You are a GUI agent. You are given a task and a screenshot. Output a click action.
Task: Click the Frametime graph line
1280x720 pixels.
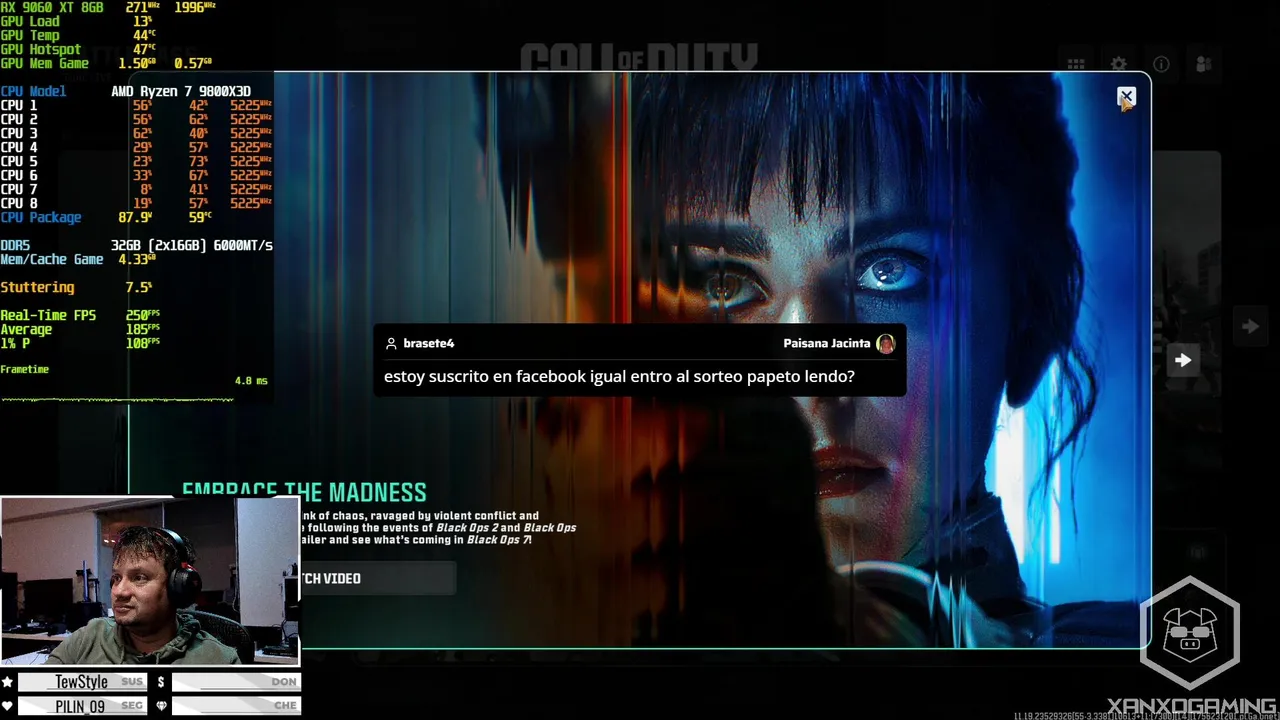point(117,399)
